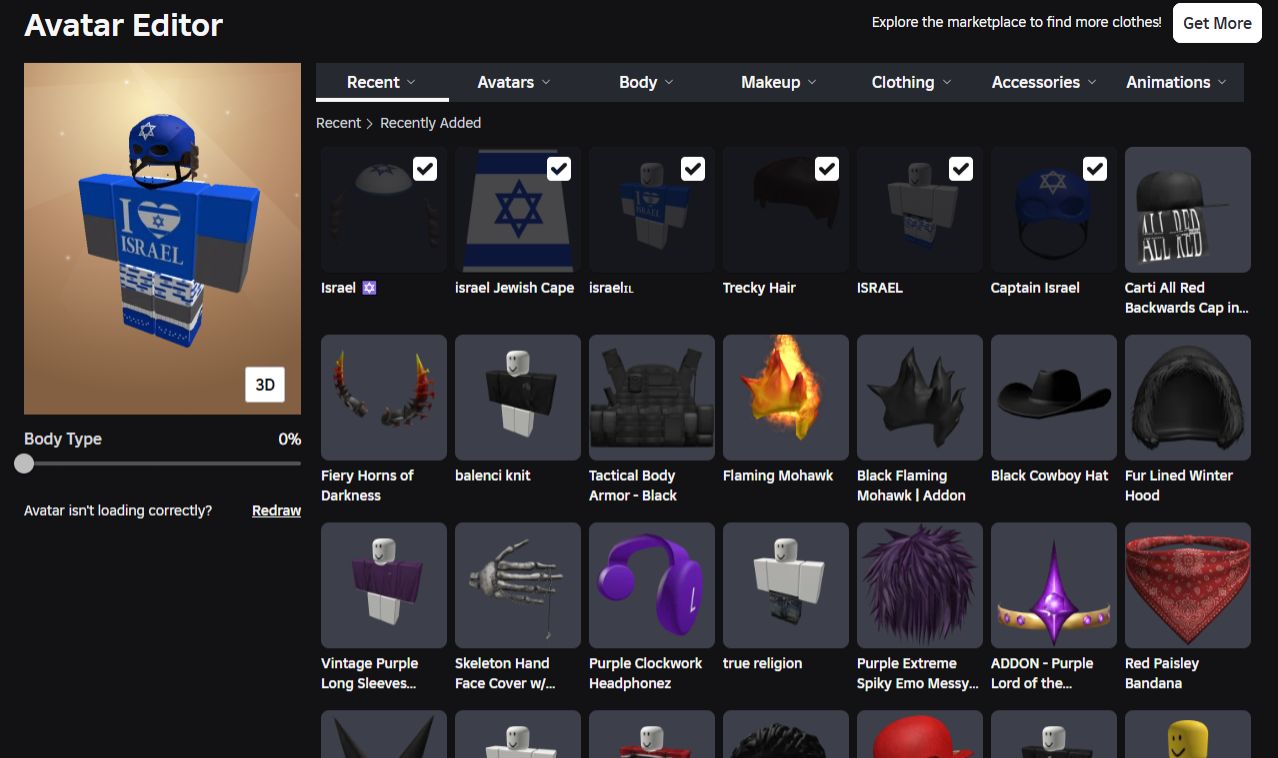1278x758 pixels.
Task: Click the ISRAEL pants item name
Action: pyautogui.click(x=880, y=288)
